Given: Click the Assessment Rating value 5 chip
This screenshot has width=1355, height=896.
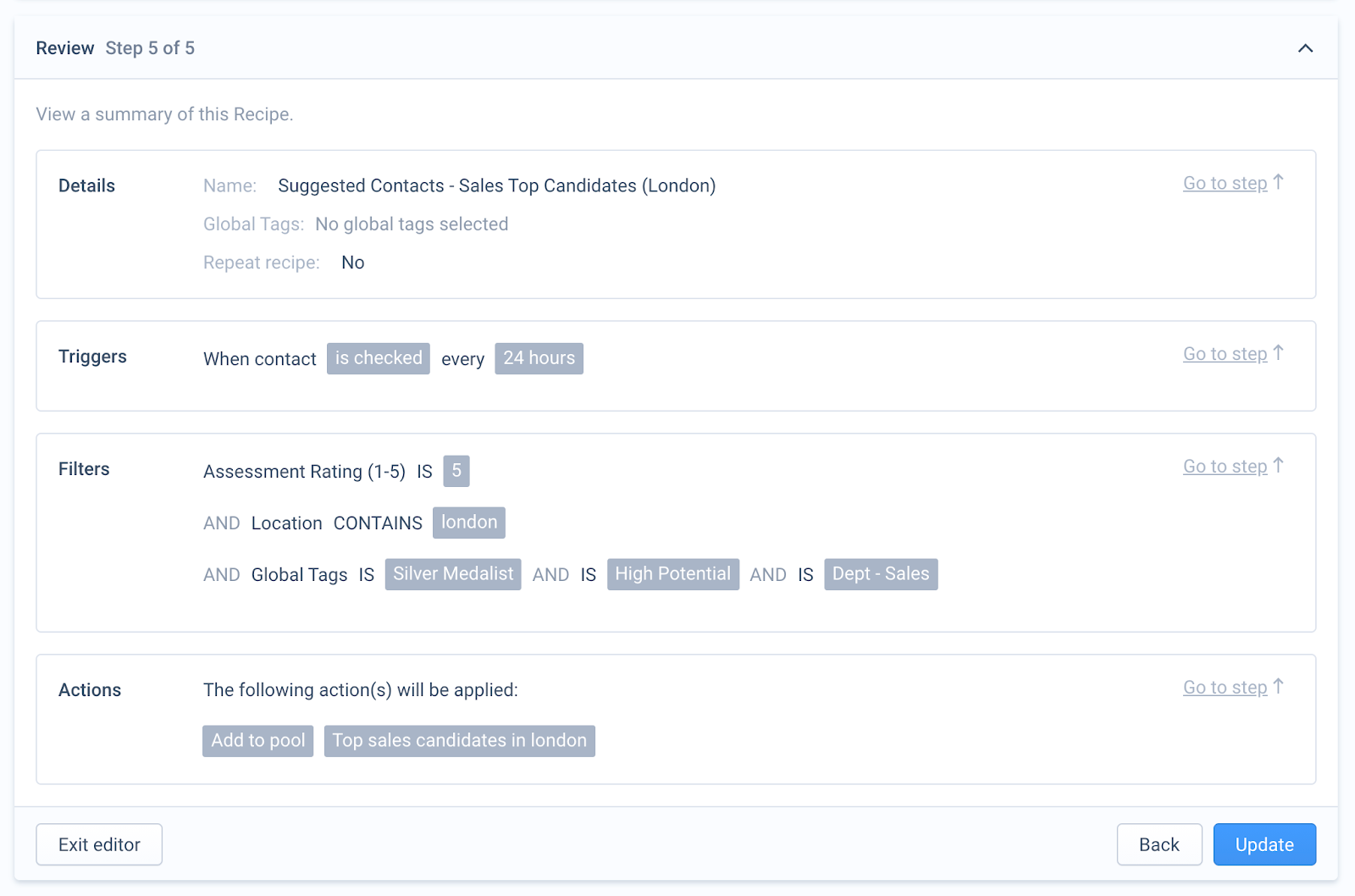Looking at the screenshot, I should 456,471.
